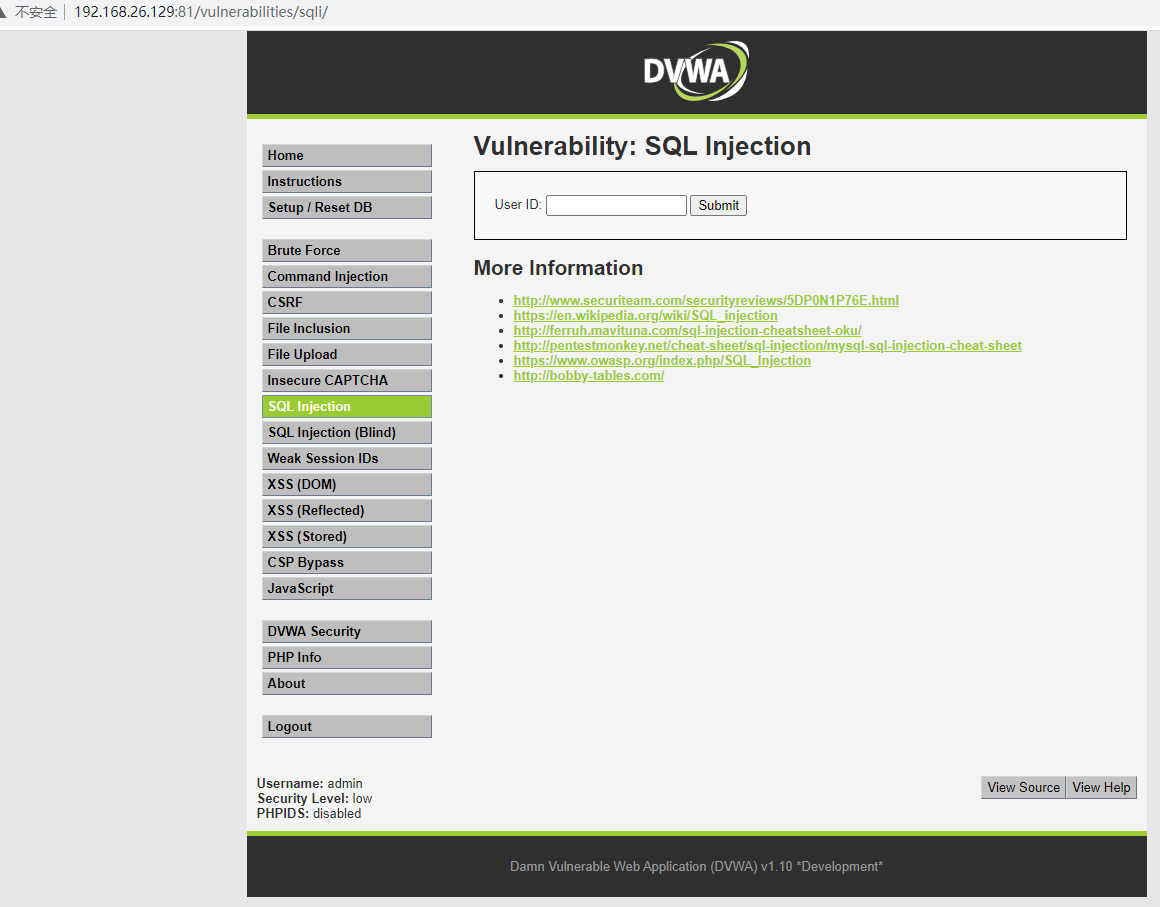Go to File Upload page
Screen dimensions: 1160x907
(346, 354)
